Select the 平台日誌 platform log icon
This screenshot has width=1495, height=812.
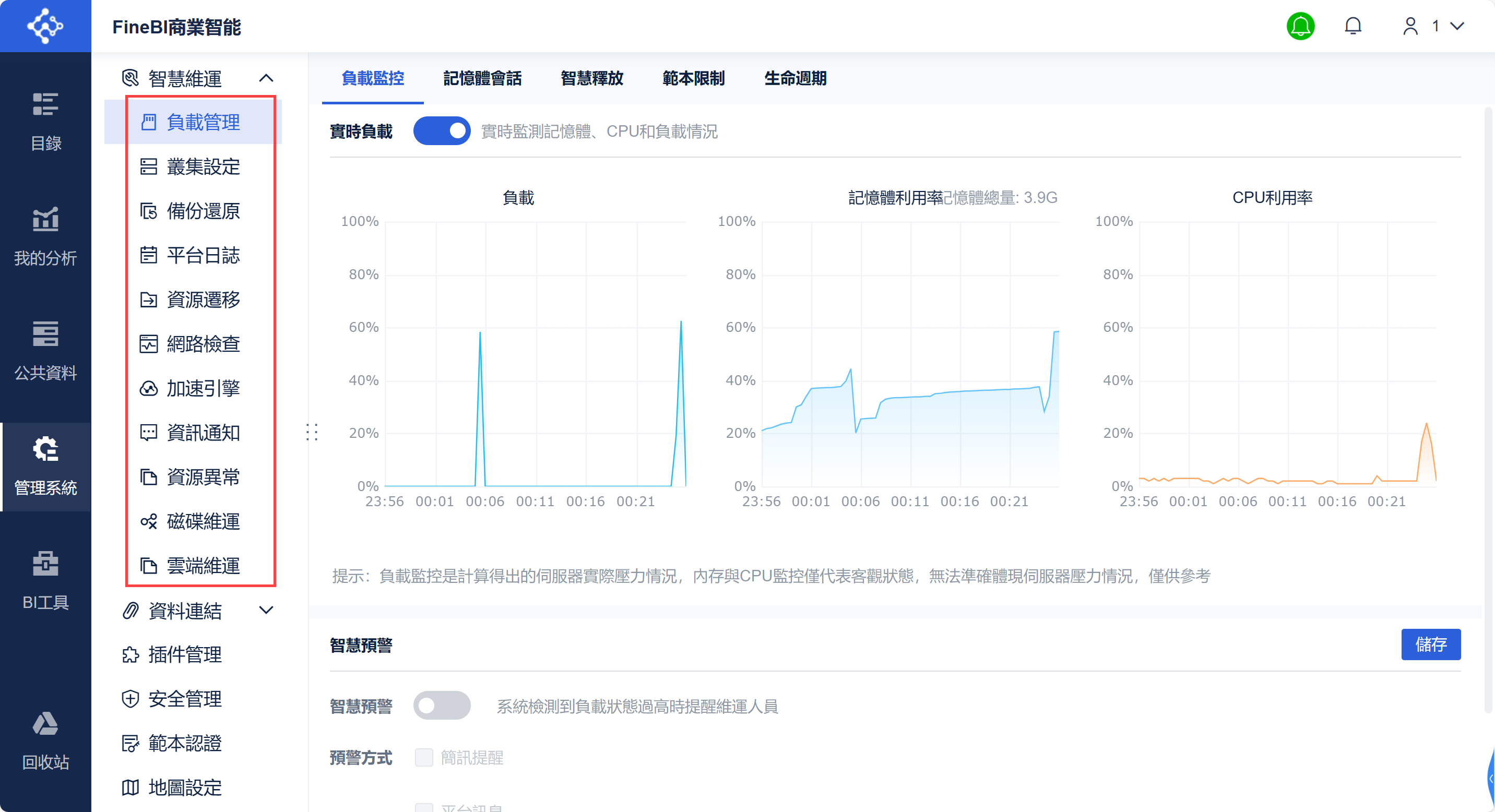click(x=149, y=255)
